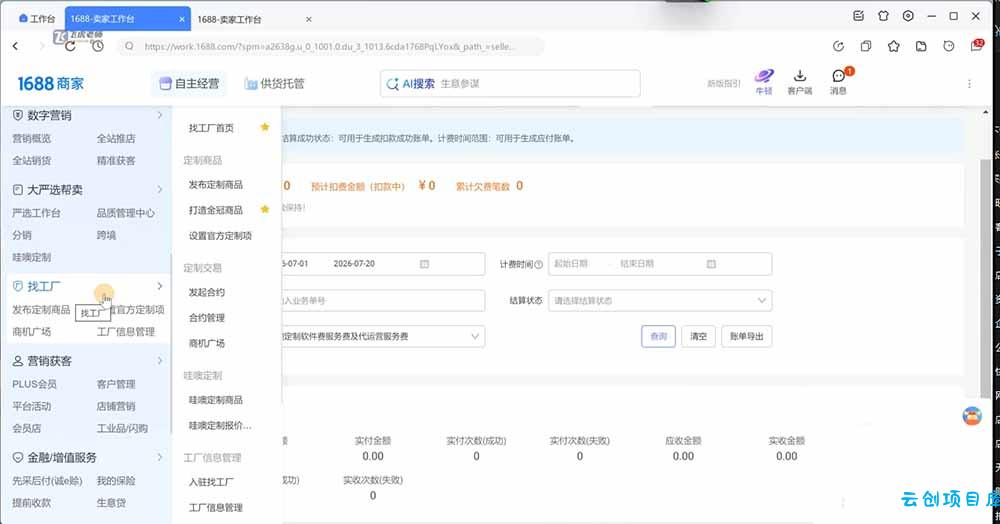Screen dimensions: 1000x524
Task: Expand the 数字营销 section arrow
Action: (160, 115)
